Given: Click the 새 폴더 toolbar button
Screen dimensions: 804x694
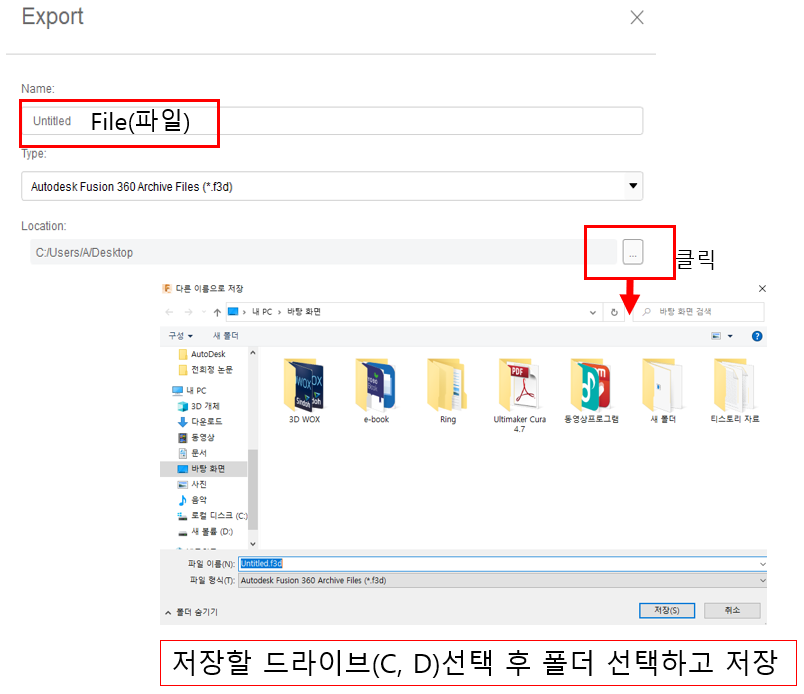Looking at the screenshot, I should 226,336.
